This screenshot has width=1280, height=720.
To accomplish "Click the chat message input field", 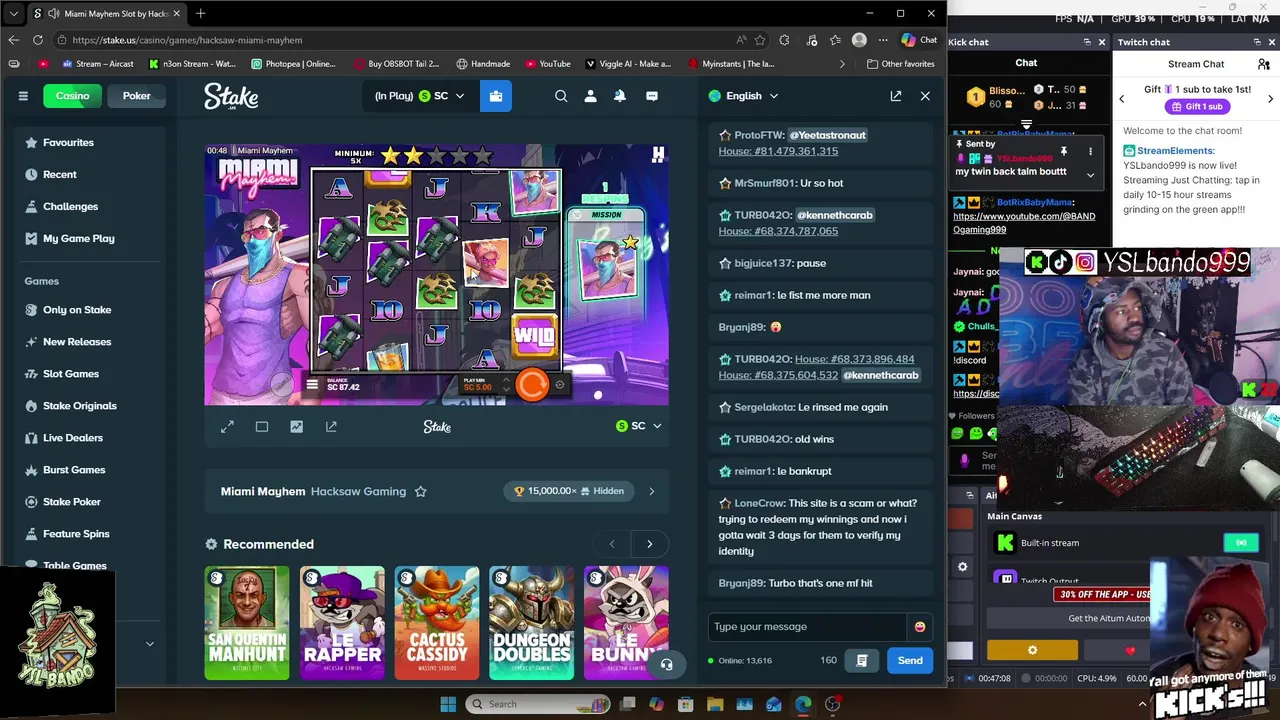I will (808, 627).
